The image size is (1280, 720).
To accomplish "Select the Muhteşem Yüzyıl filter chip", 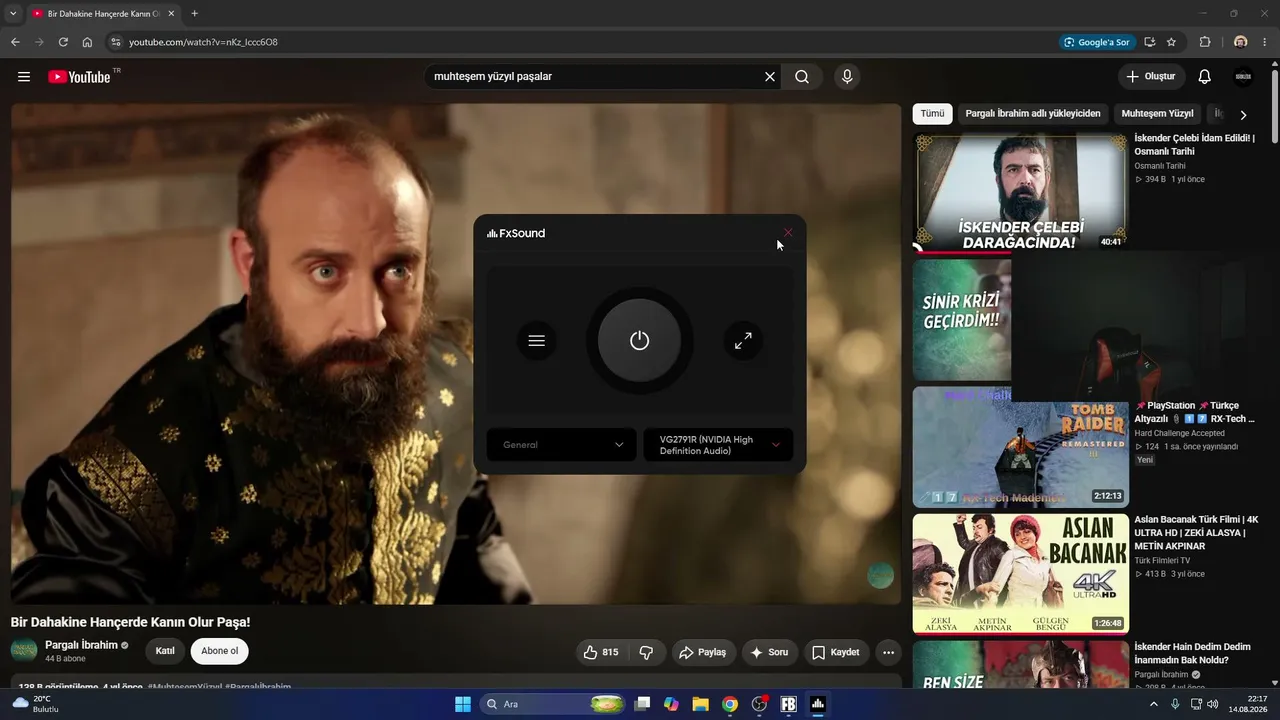I will [x=1157, y=114].
